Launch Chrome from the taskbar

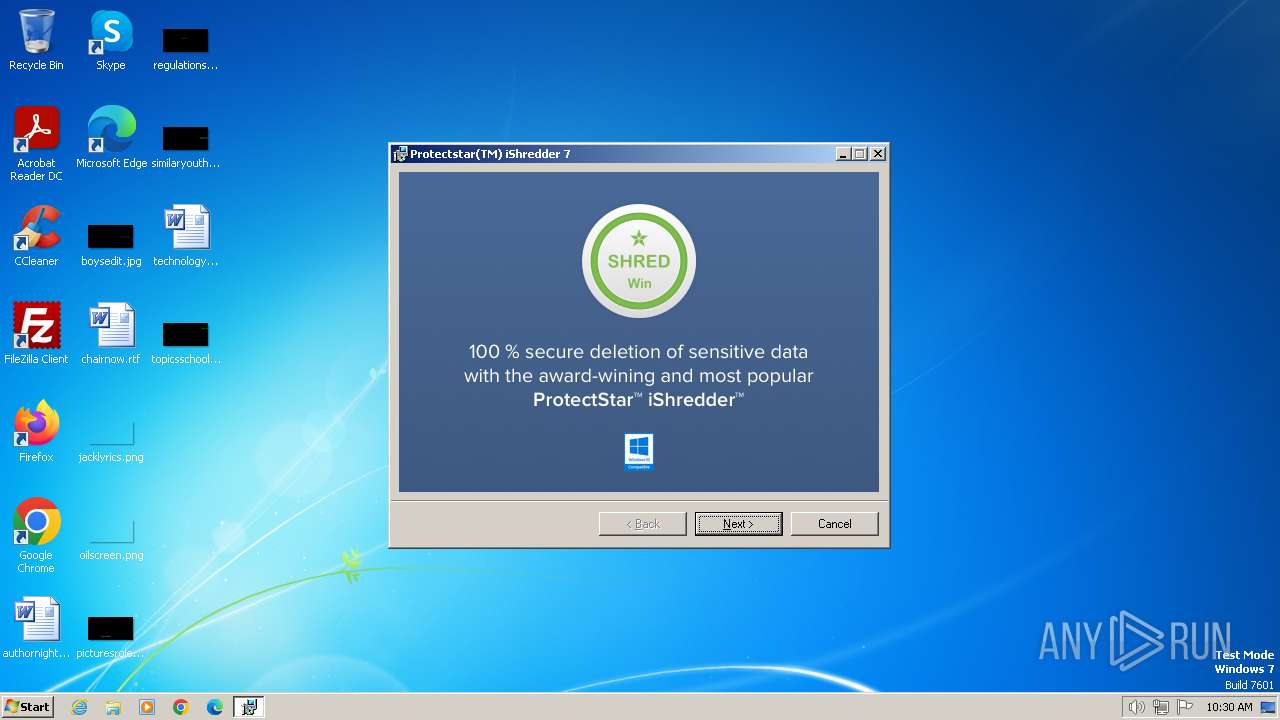pos(181,707)
